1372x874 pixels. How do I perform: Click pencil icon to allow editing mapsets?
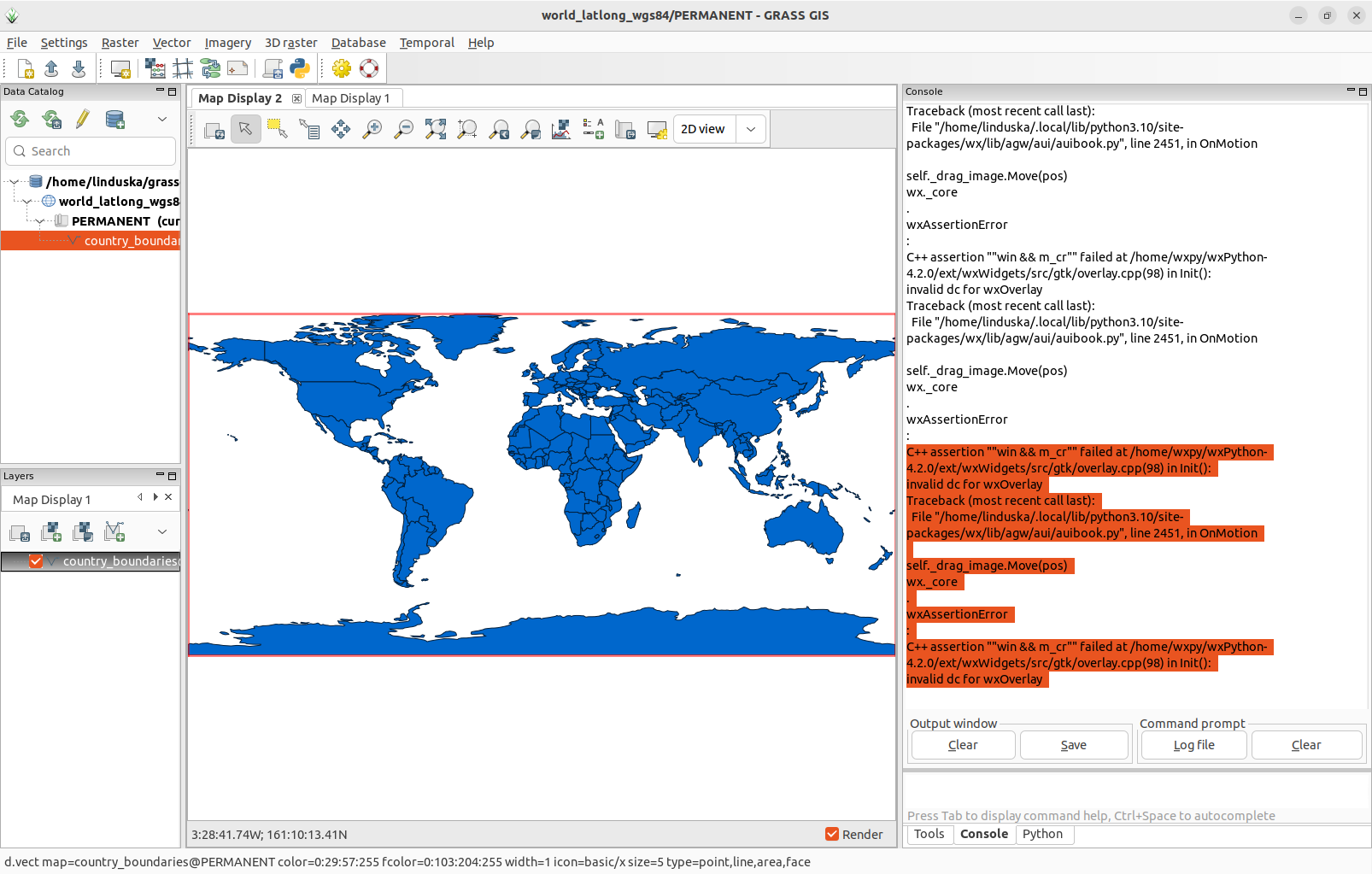[83, 120]
